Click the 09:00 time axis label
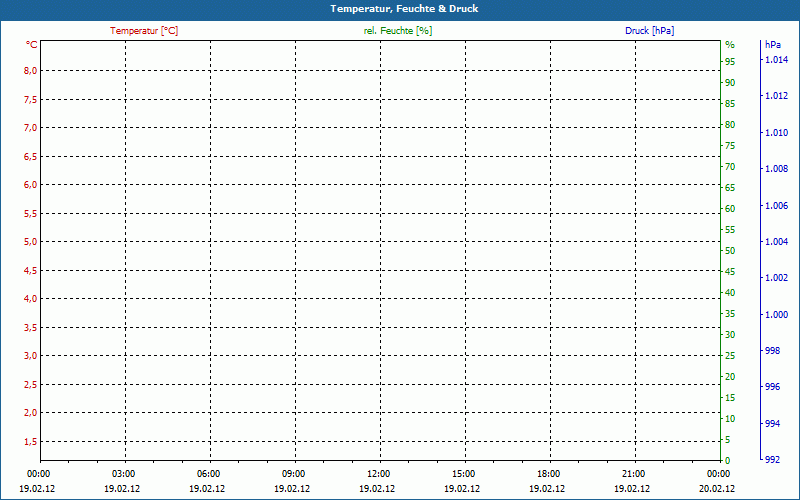Image resolution: width=800 pixels, height=500 pixels. [293, 474]
